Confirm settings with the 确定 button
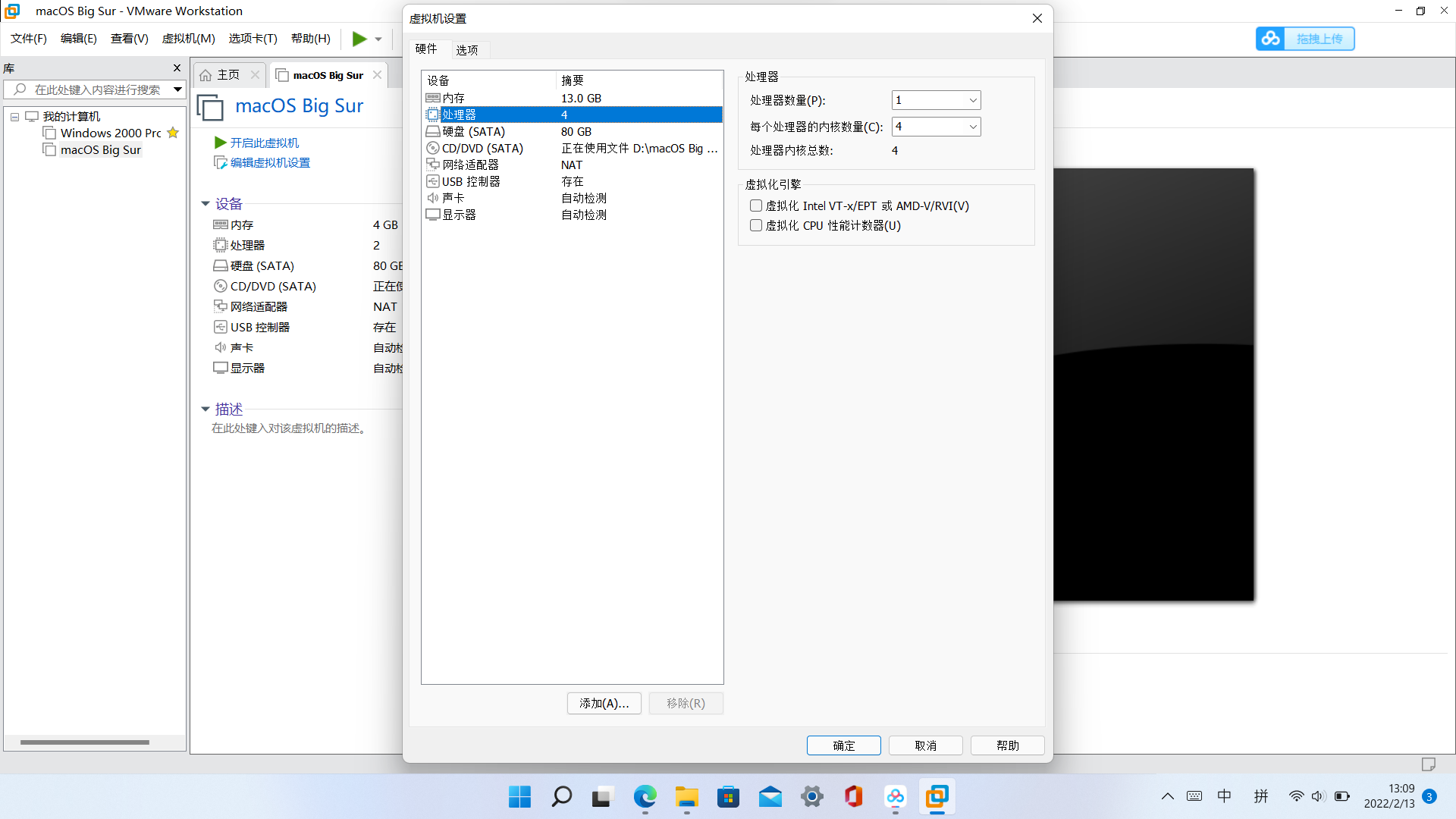This screenshot has width=1456, height=819. coord(843,745)
